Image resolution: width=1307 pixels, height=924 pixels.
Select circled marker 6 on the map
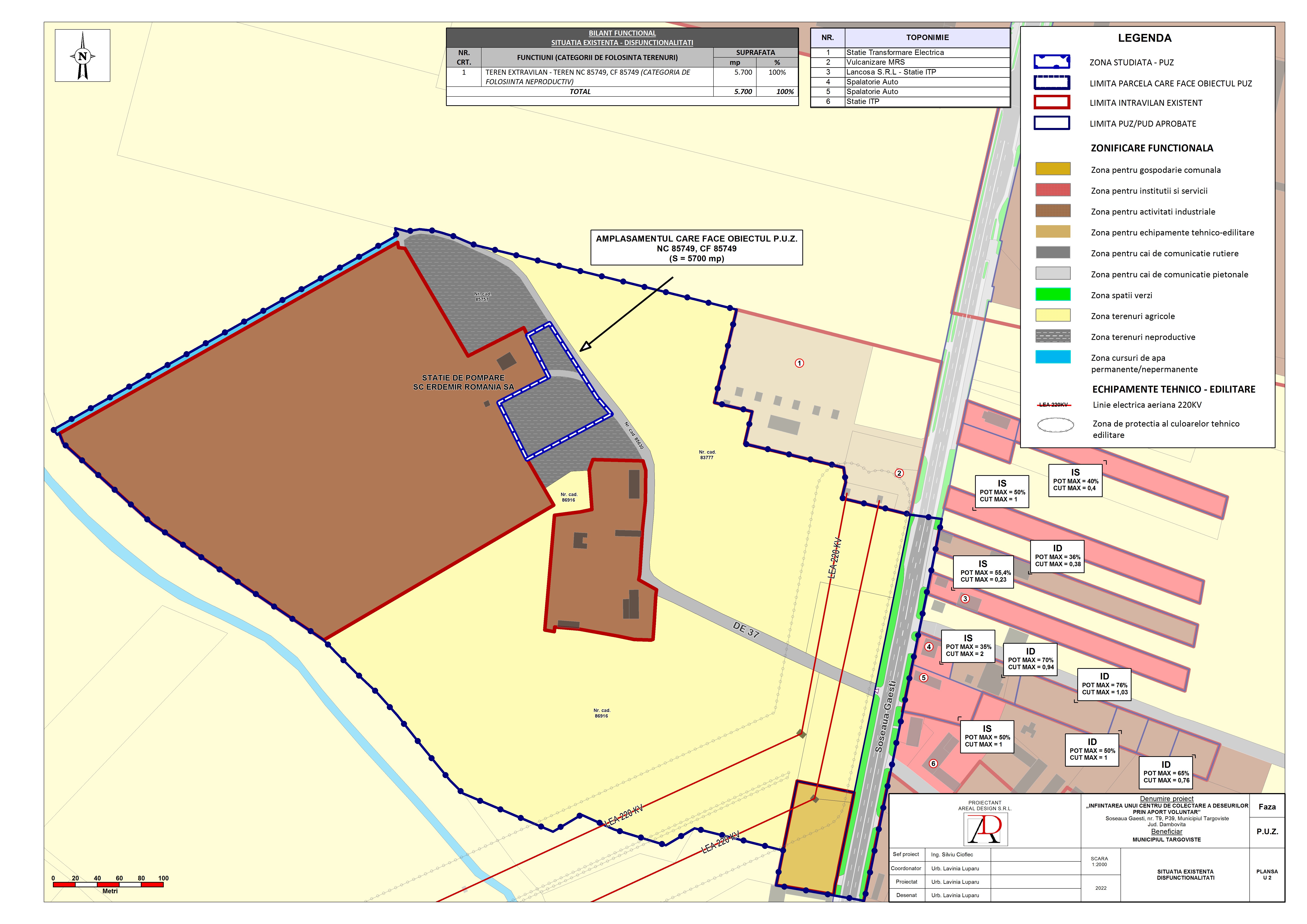point(933,763)
